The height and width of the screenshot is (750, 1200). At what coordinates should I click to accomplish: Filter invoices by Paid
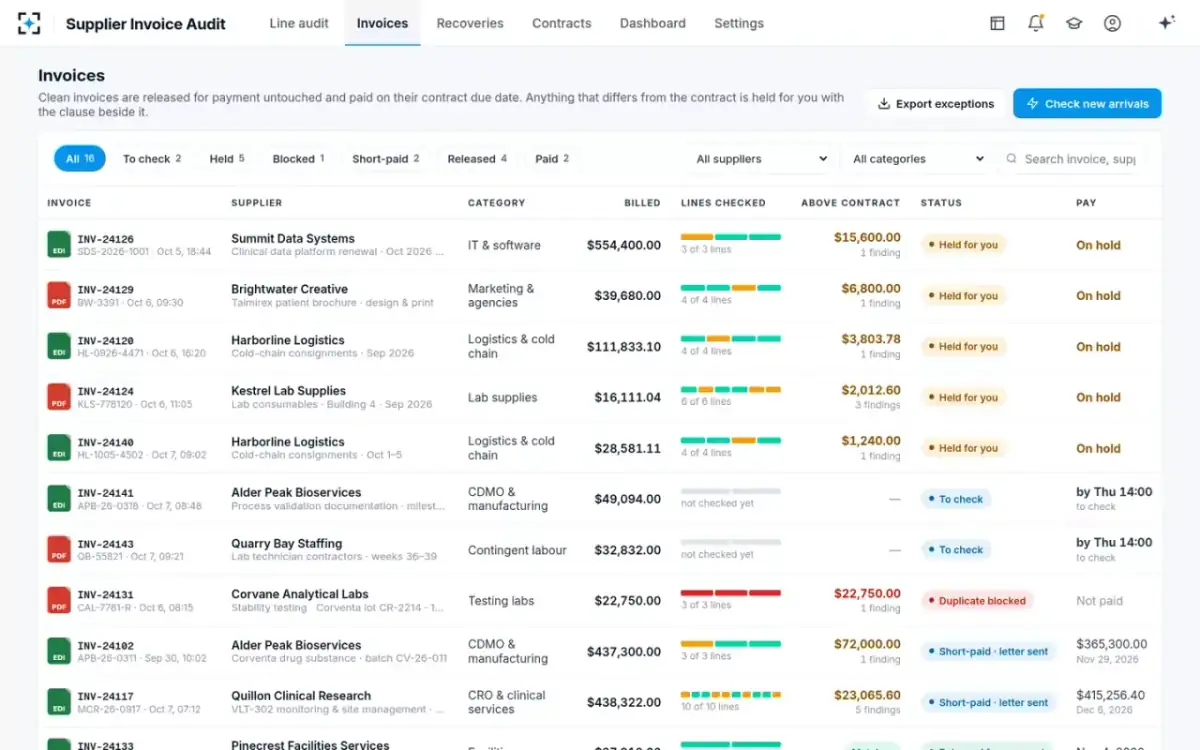coord(552,159)
